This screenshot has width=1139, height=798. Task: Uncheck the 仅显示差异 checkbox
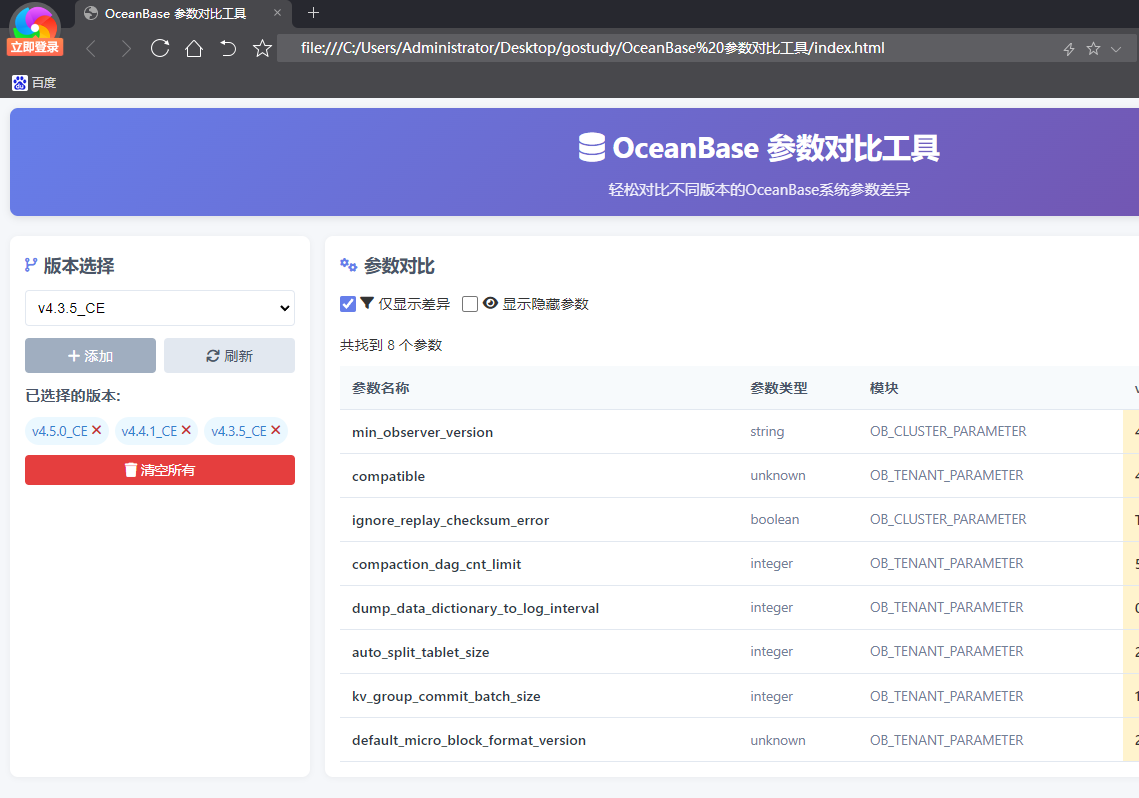[348, 304]
